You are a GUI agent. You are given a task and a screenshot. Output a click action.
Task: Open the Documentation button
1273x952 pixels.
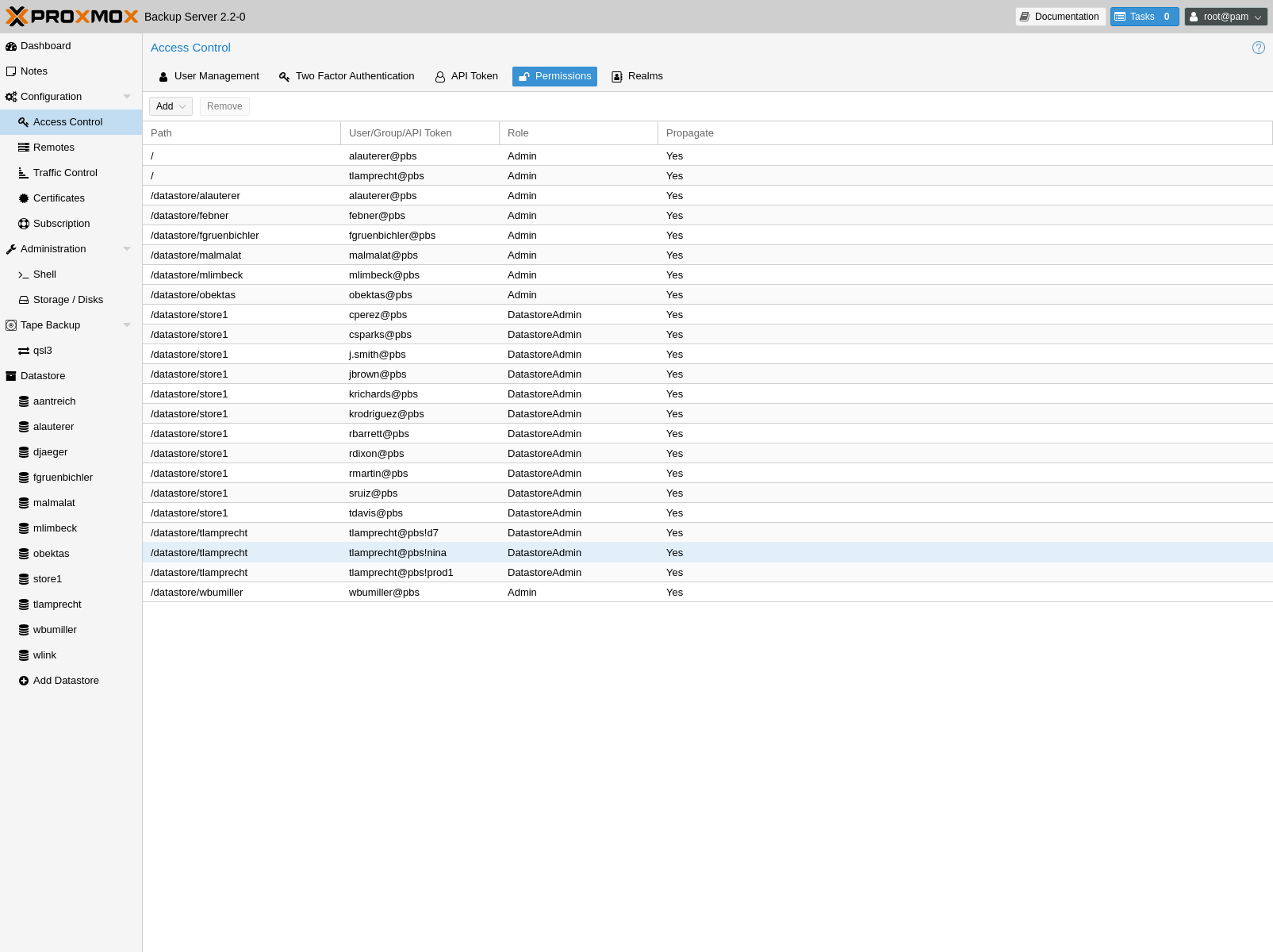coord(1060,17)
